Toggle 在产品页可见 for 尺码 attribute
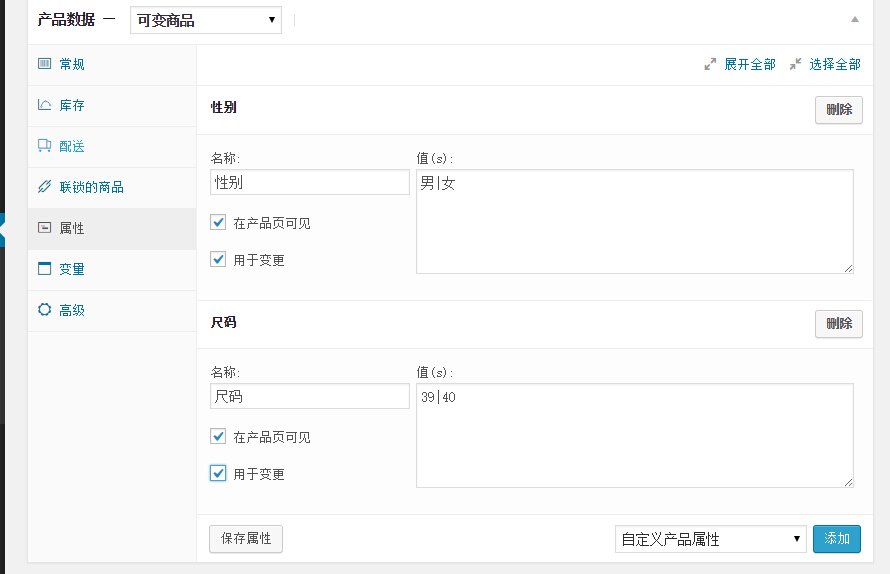 (x=218, y=436)
